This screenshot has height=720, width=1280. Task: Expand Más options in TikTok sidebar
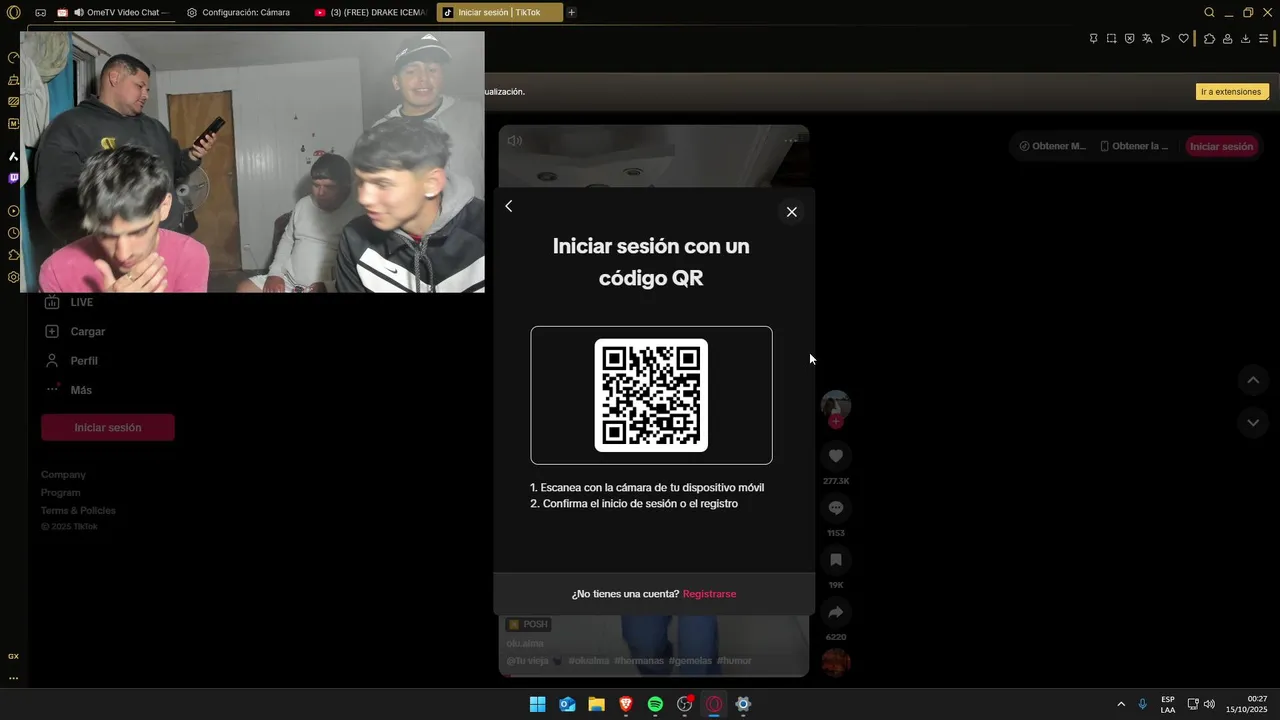[x=81, y=390]
